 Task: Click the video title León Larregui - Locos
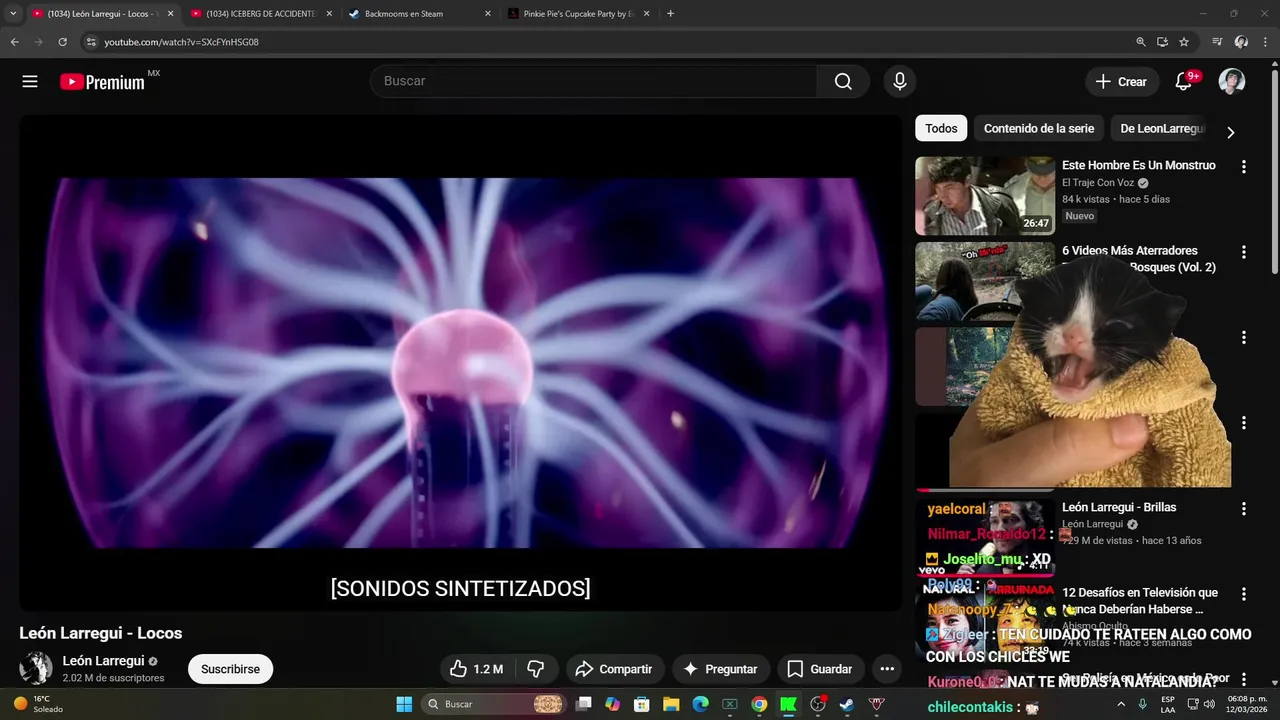(x=100, y=633)
